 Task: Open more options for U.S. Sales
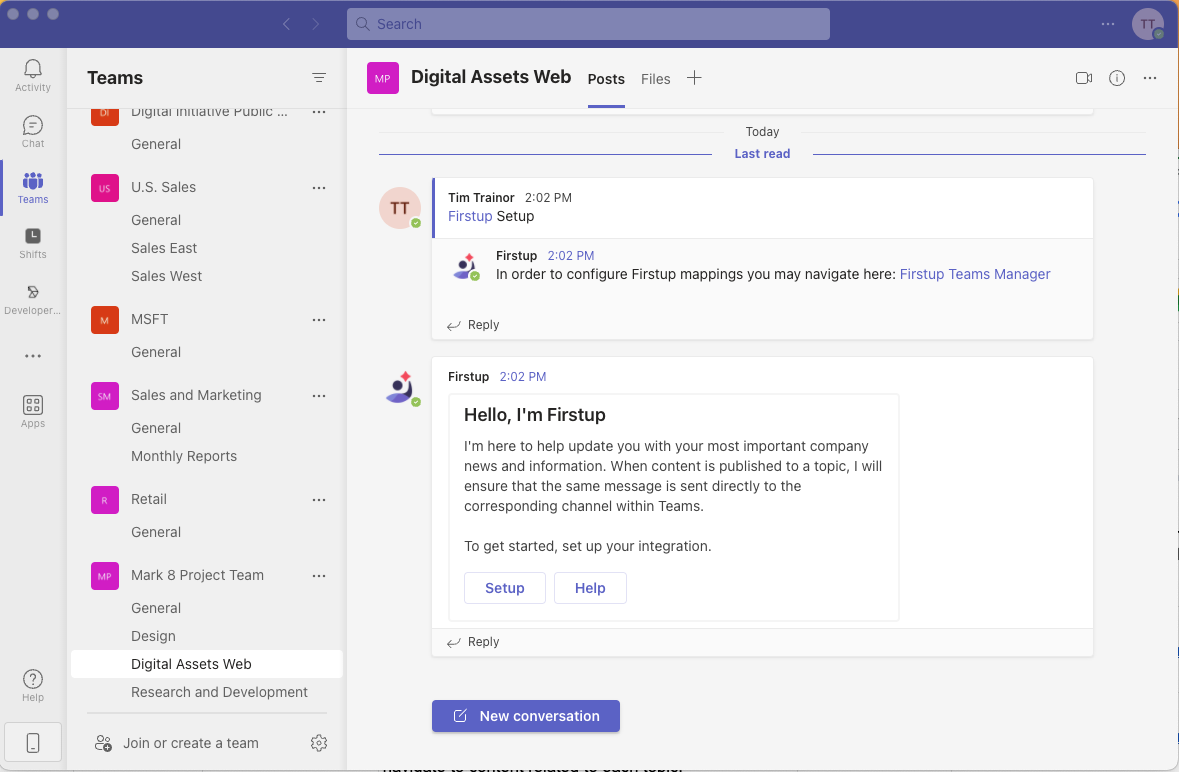point(319,188)
